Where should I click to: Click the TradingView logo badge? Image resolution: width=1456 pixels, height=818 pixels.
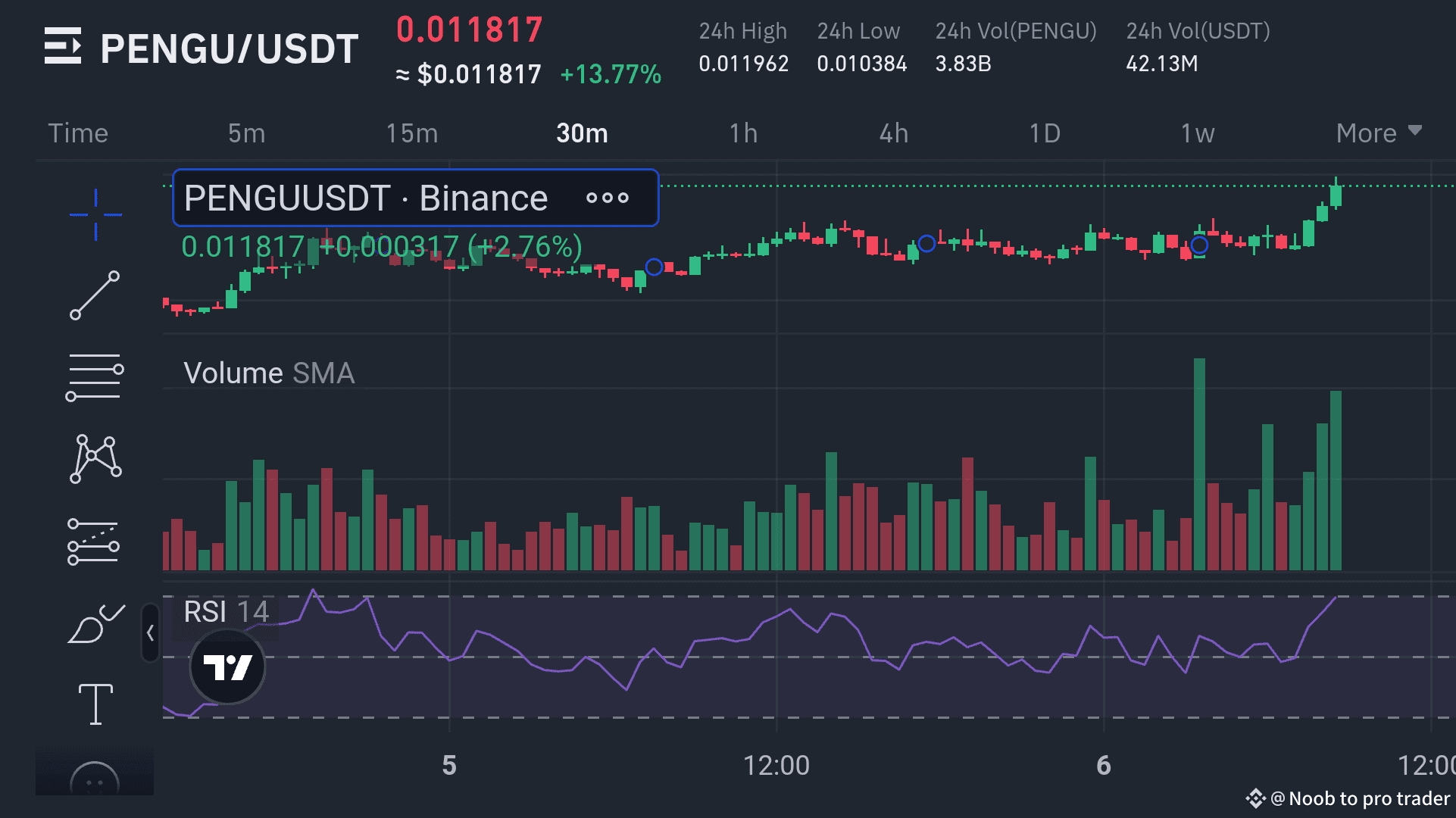227,667
